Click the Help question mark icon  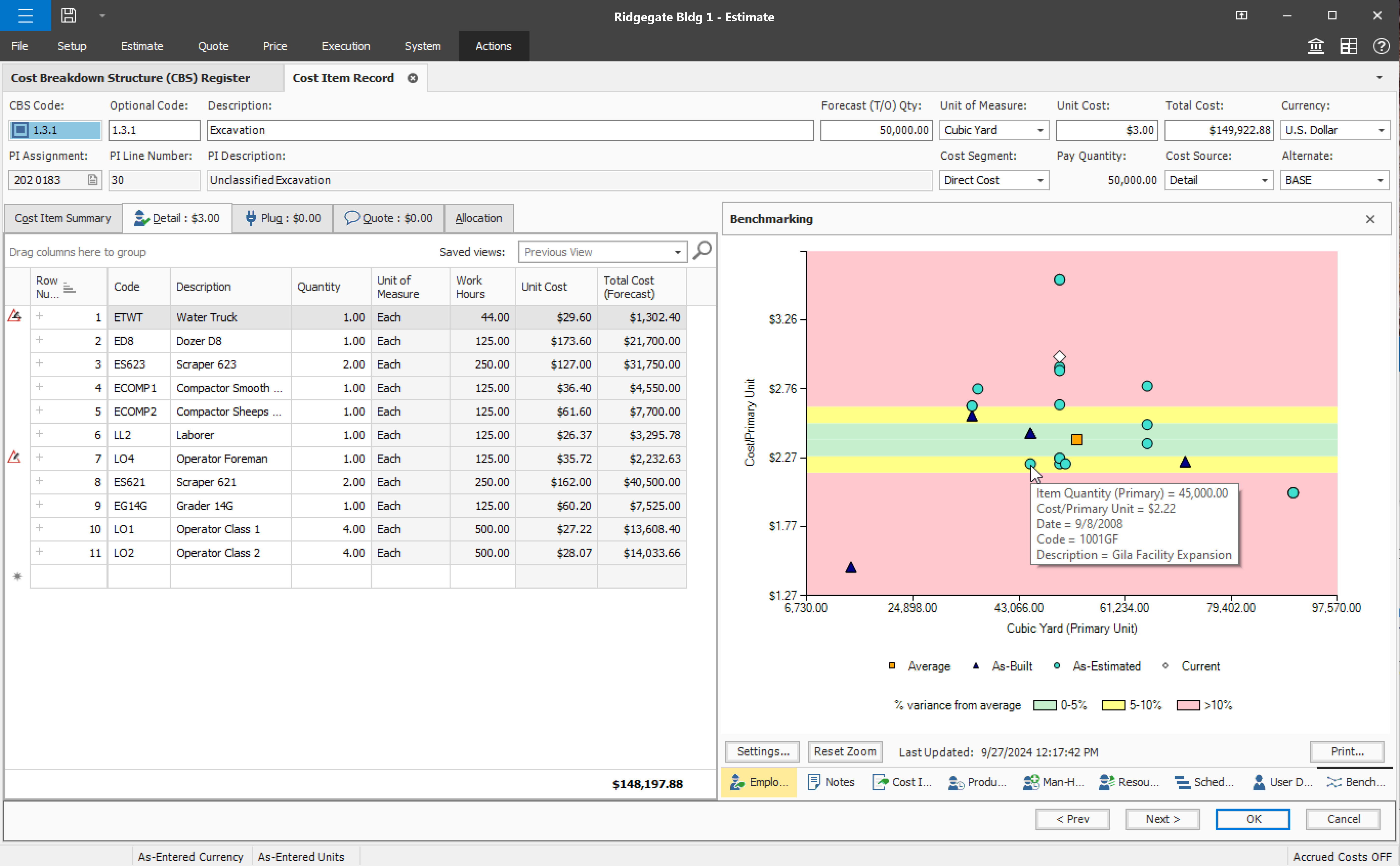point(1382,46)
